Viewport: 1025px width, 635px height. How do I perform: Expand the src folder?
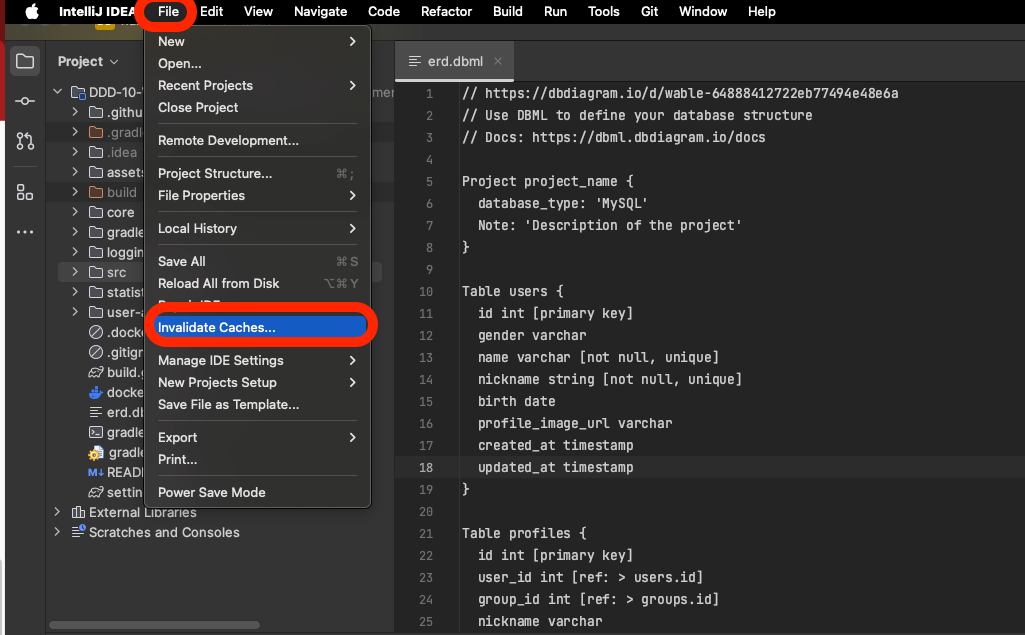75,271
